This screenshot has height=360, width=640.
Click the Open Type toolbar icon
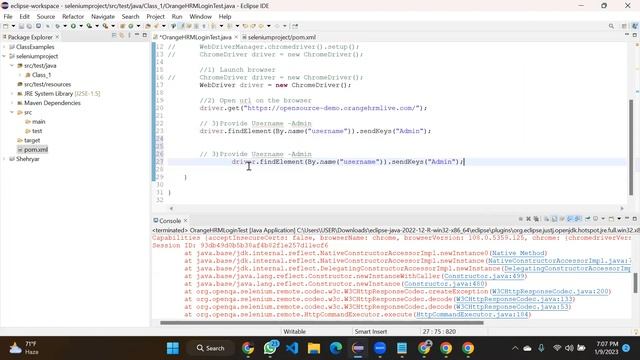[x=148, y=26]
